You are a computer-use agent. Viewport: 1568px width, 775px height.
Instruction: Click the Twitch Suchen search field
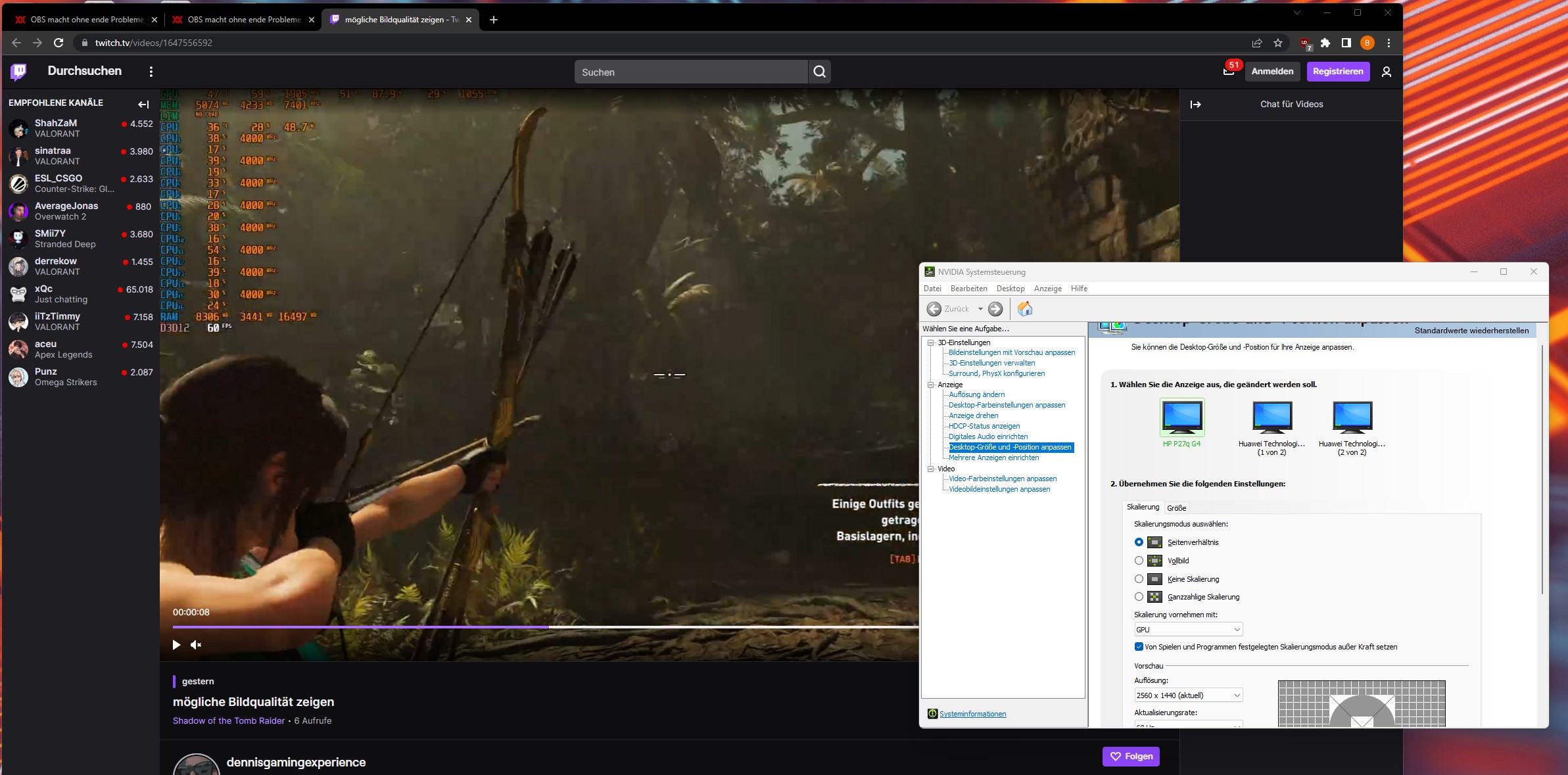pos(691,72)
